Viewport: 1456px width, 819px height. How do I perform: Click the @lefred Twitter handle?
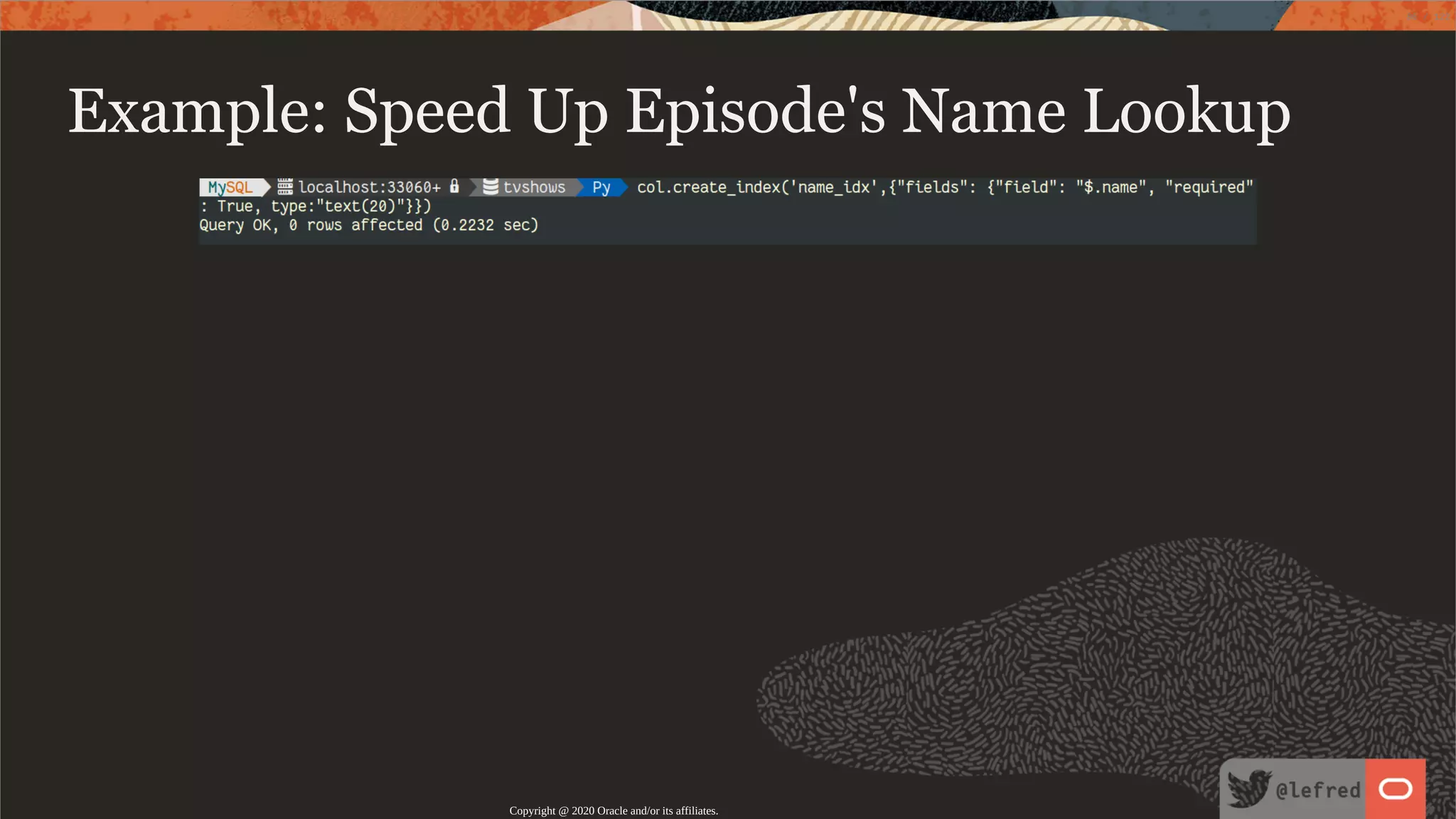(1317, 790)
